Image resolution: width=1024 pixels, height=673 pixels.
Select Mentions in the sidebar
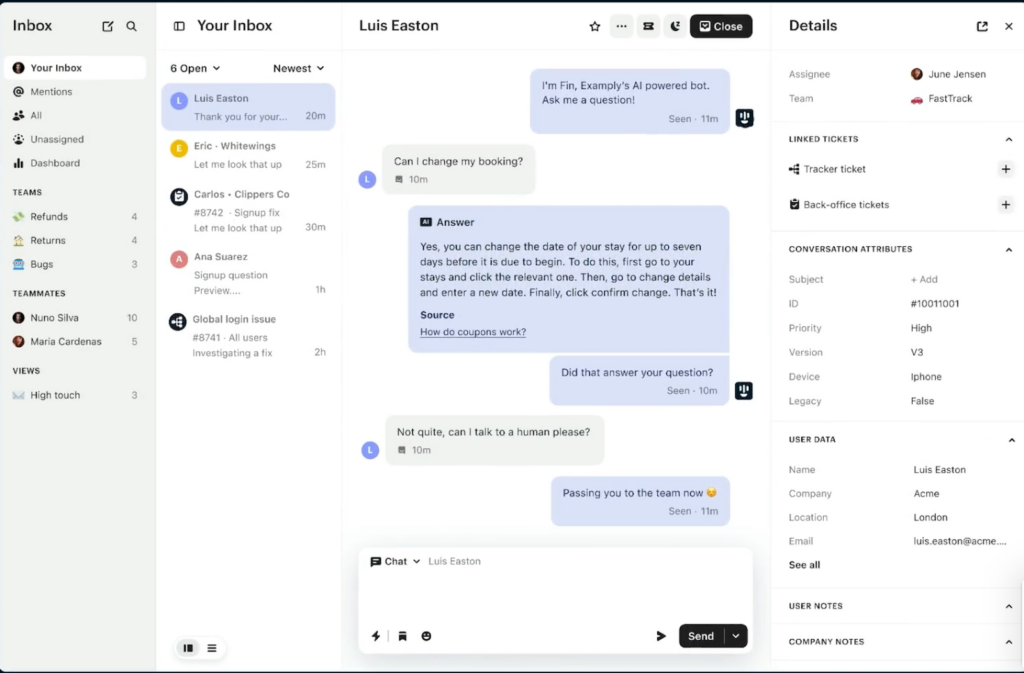pyautogui.click(x=51, y=92)
